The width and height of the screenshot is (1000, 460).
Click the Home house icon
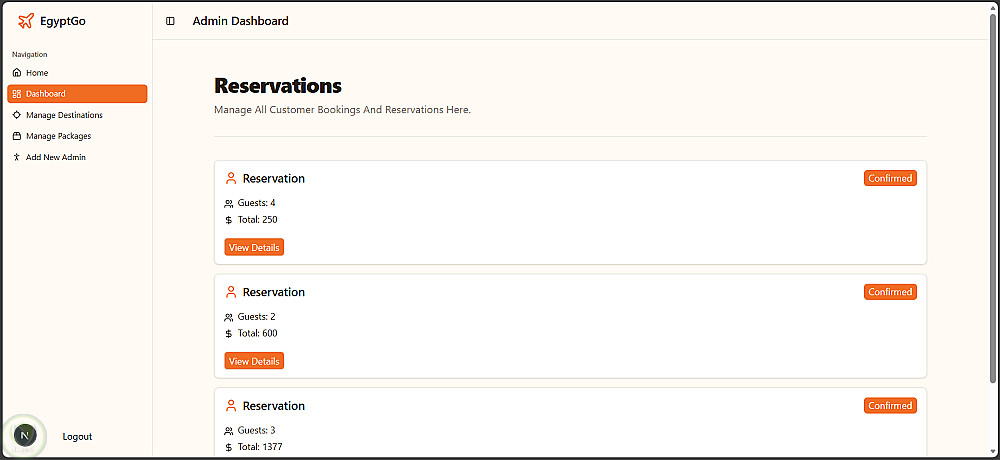point(17,73)
